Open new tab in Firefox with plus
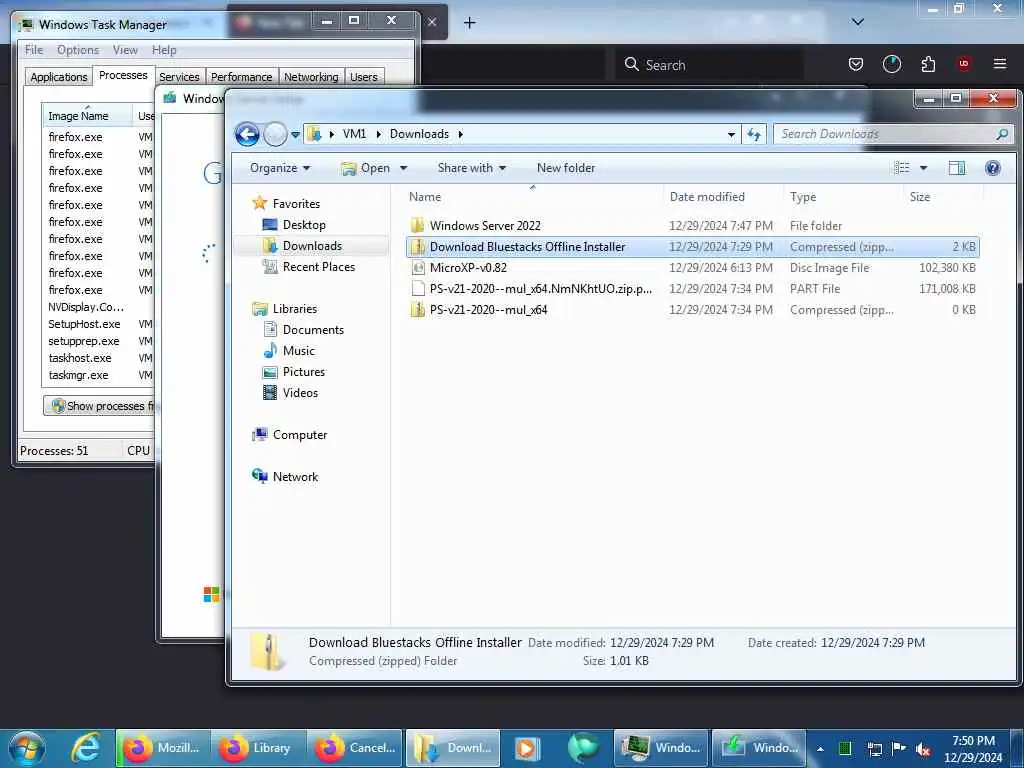The width and height of the screenshot is (1024, 768). (470, 23)
